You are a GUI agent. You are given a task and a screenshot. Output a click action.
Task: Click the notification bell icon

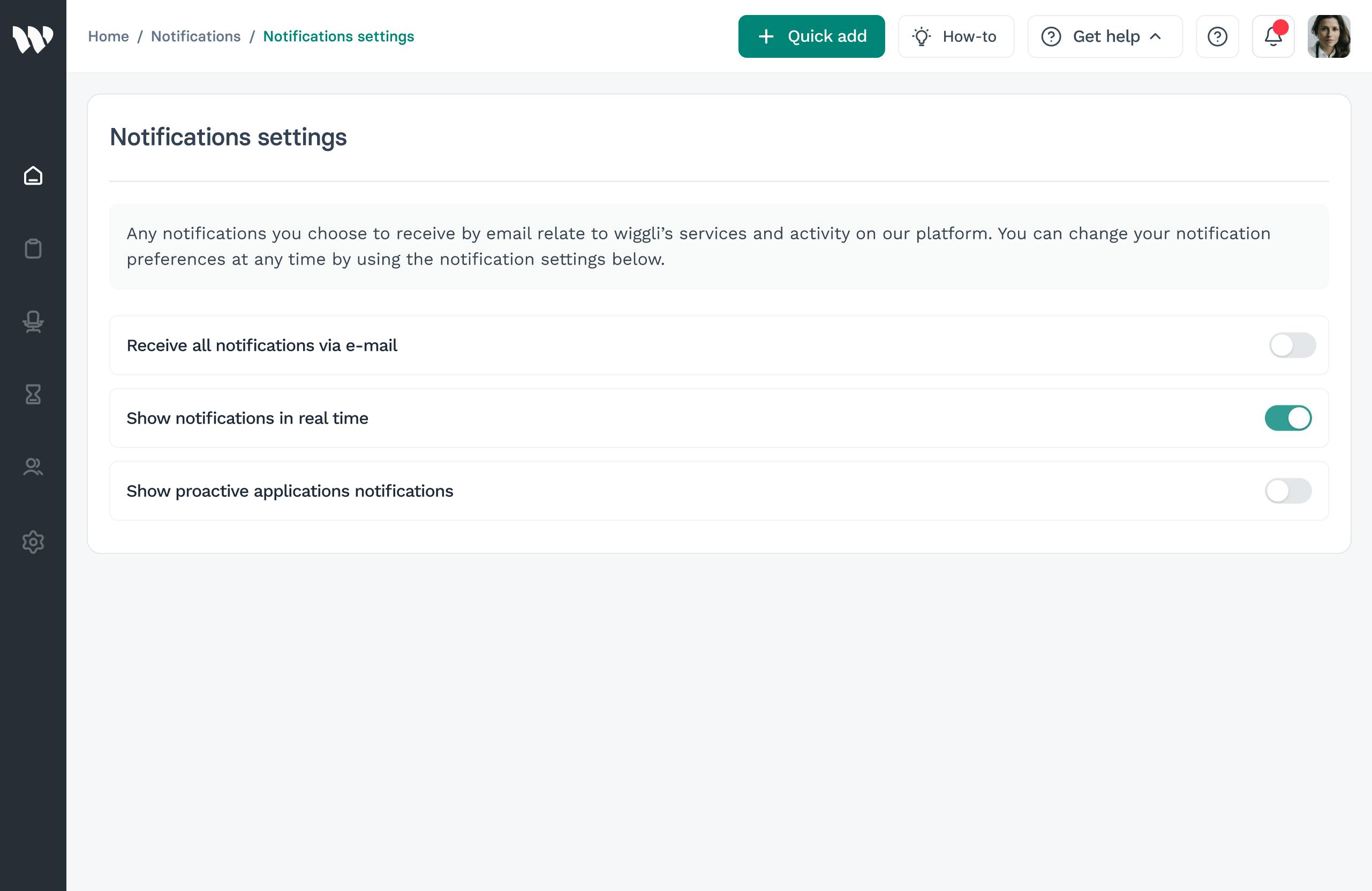click(1273, 37)
